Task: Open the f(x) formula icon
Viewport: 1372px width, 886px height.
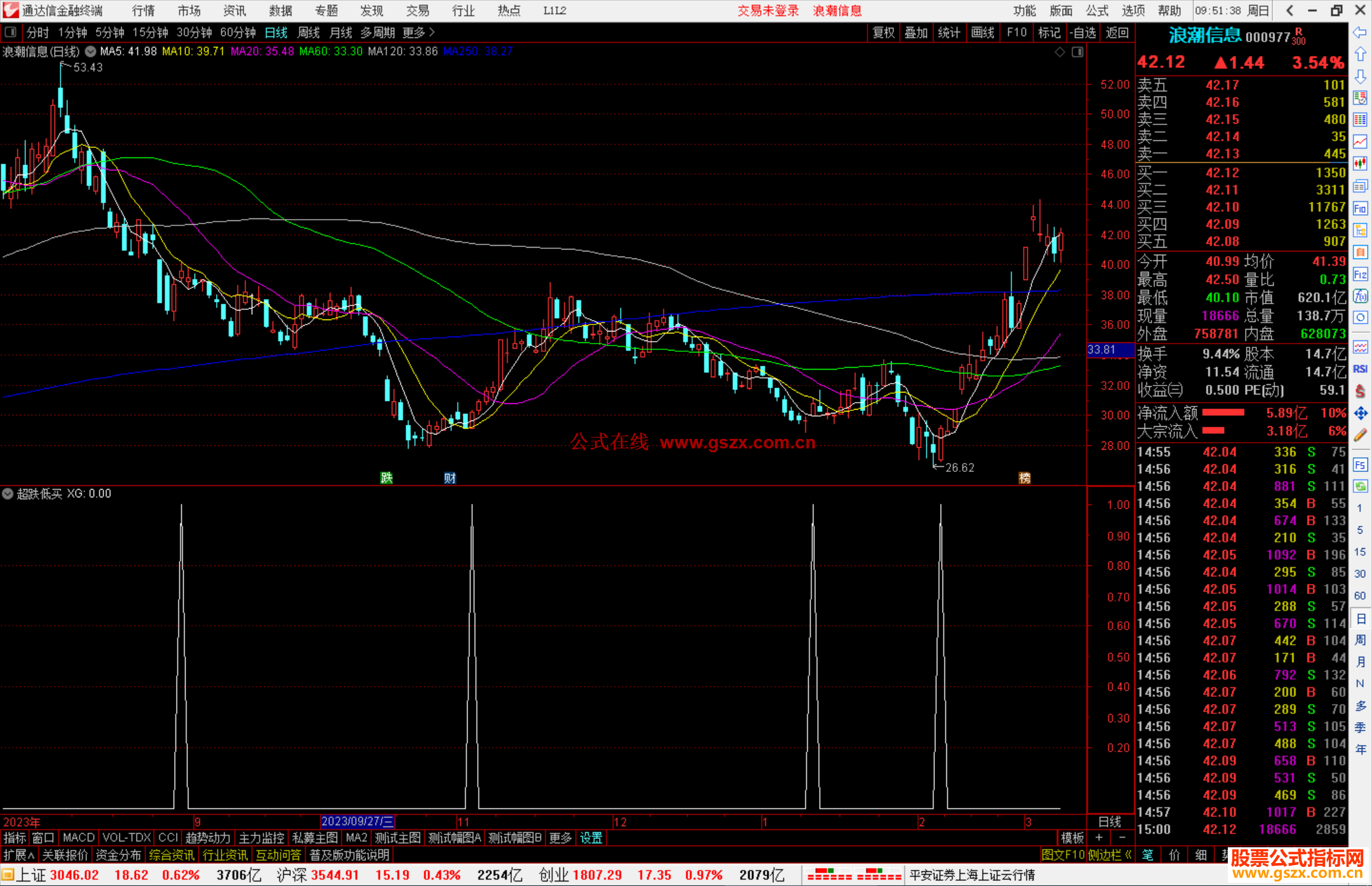Action: click(x=1360, y=296)
